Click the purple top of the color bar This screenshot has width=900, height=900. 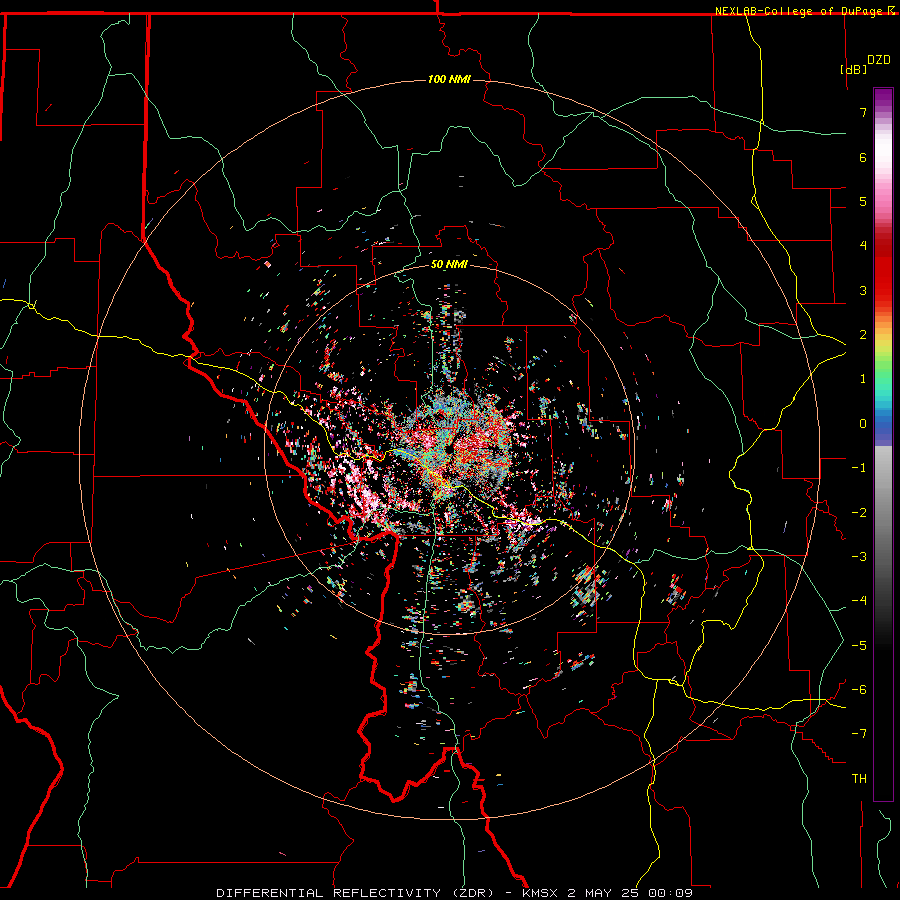pos(883,98)
